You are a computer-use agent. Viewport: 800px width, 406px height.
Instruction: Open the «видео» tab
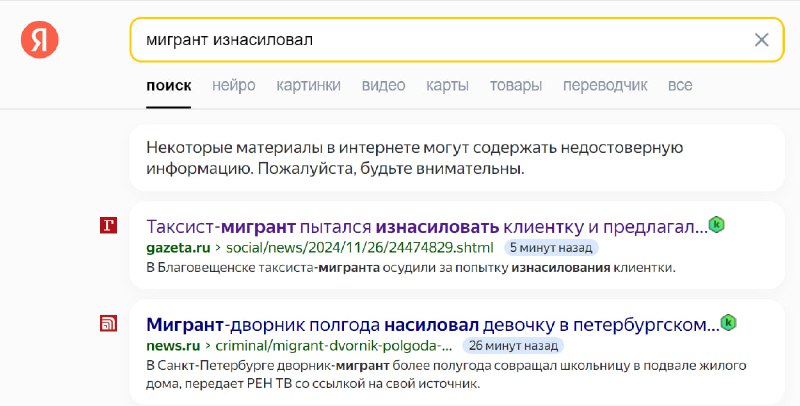(x=383, y=85)
